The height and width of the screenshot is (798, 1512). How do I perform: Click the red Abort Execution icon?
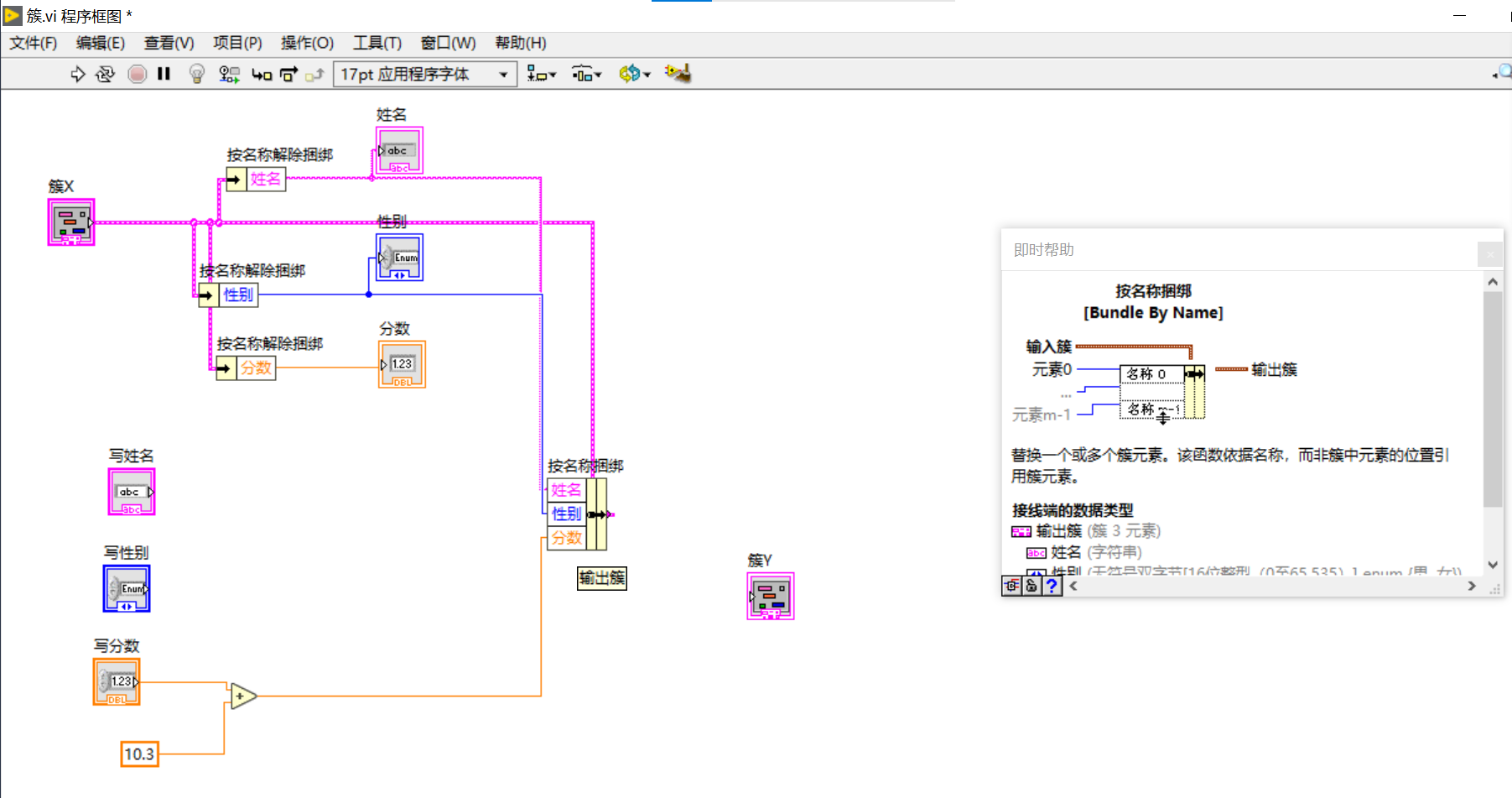(137, 74)
